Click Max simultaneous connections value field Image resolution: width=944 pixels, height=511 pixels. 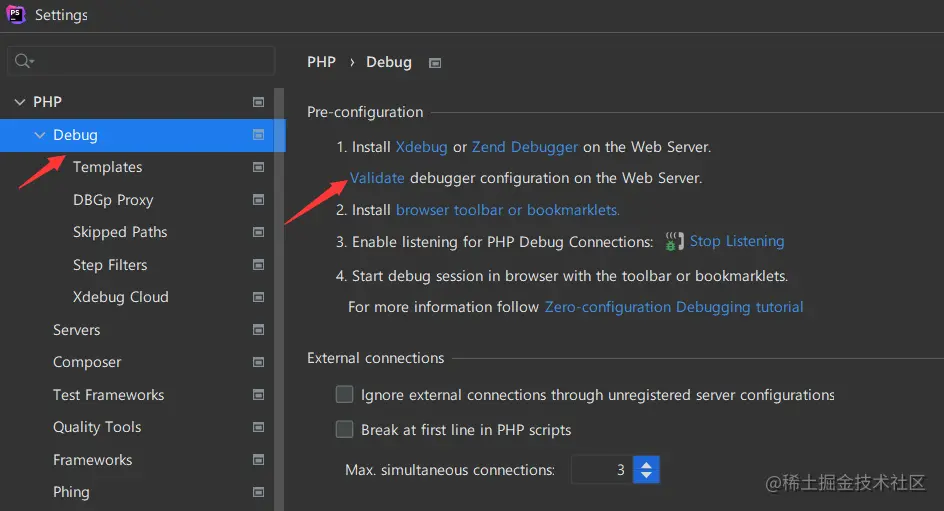[601, 469]
